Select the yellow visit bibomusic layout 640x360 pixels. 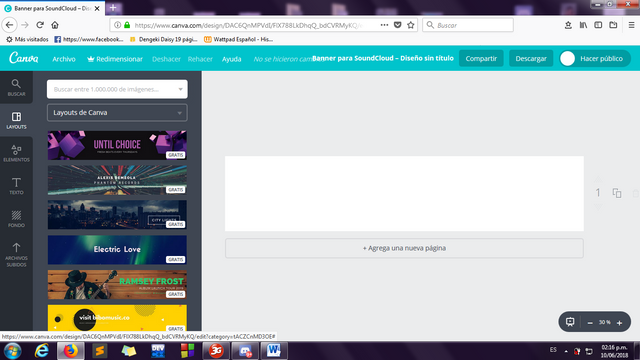click(x=117, y=318)
